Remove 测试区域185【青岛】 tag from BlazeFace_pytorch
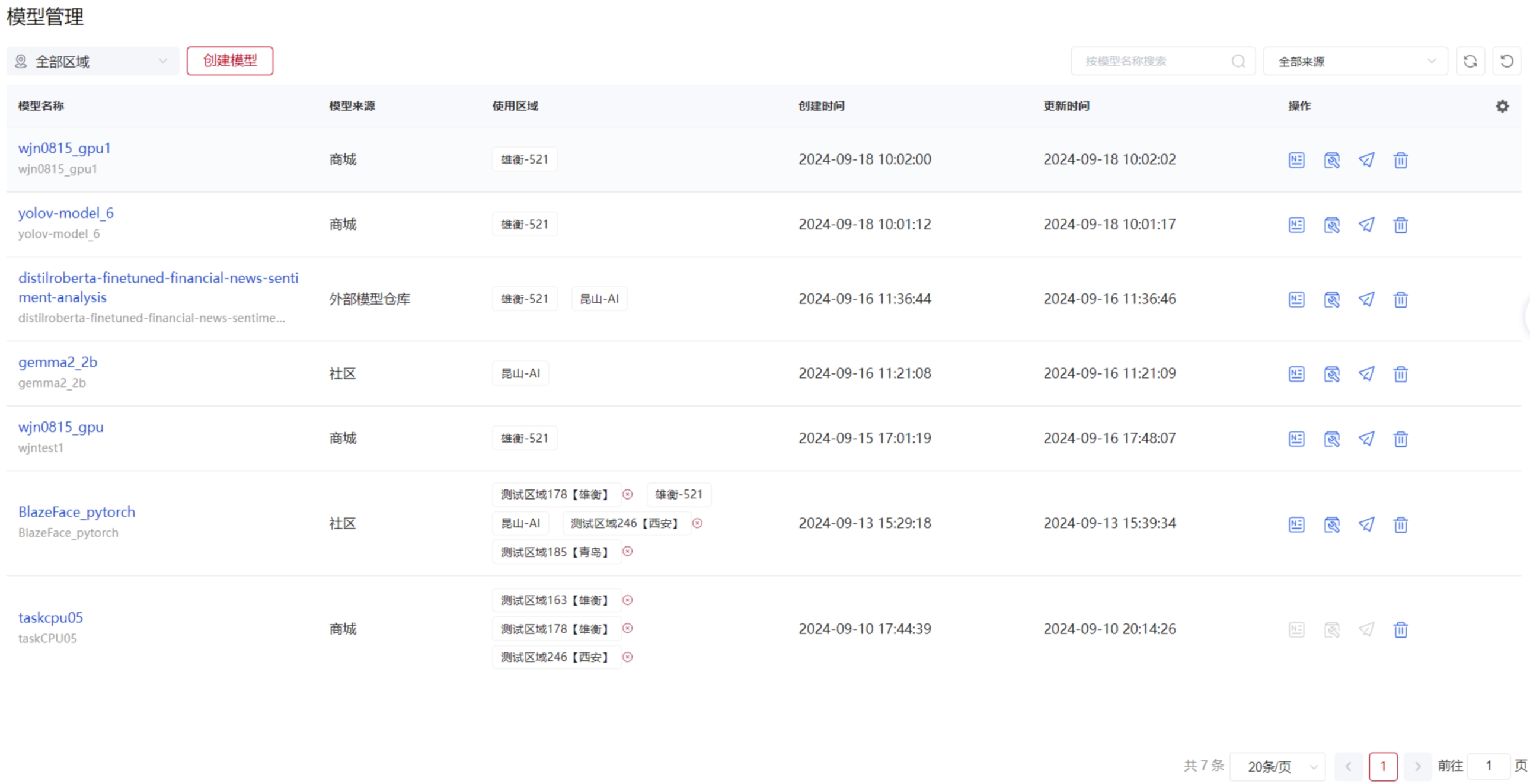 [x=627, y=552]
